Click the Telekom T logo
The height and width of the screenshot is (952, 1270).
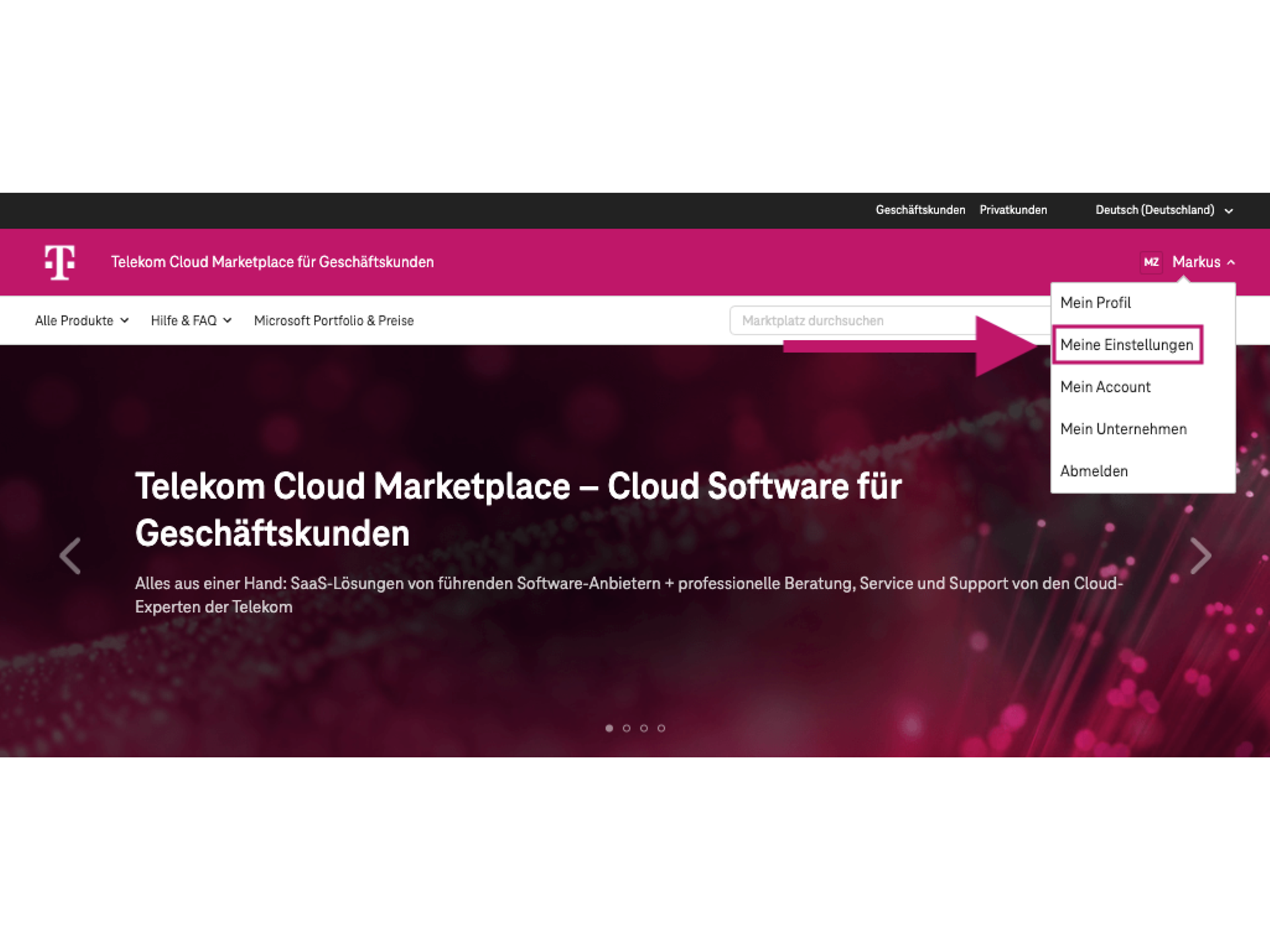(x=59, y=262)
